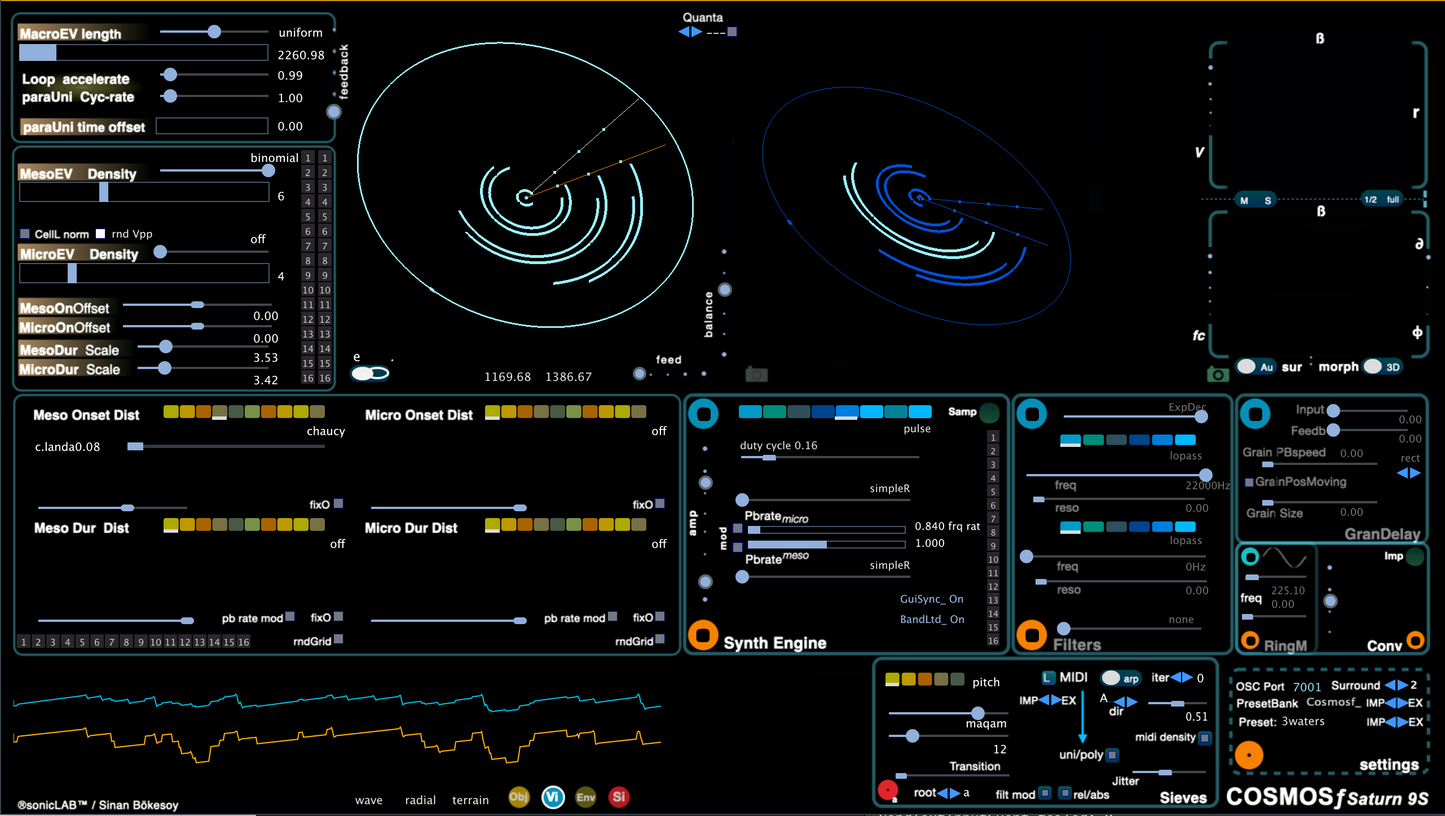Click the 1/2 button on the V panel
This screenshot has width=1445, height=816.
pyautogui.click(x=1370, y=200)
